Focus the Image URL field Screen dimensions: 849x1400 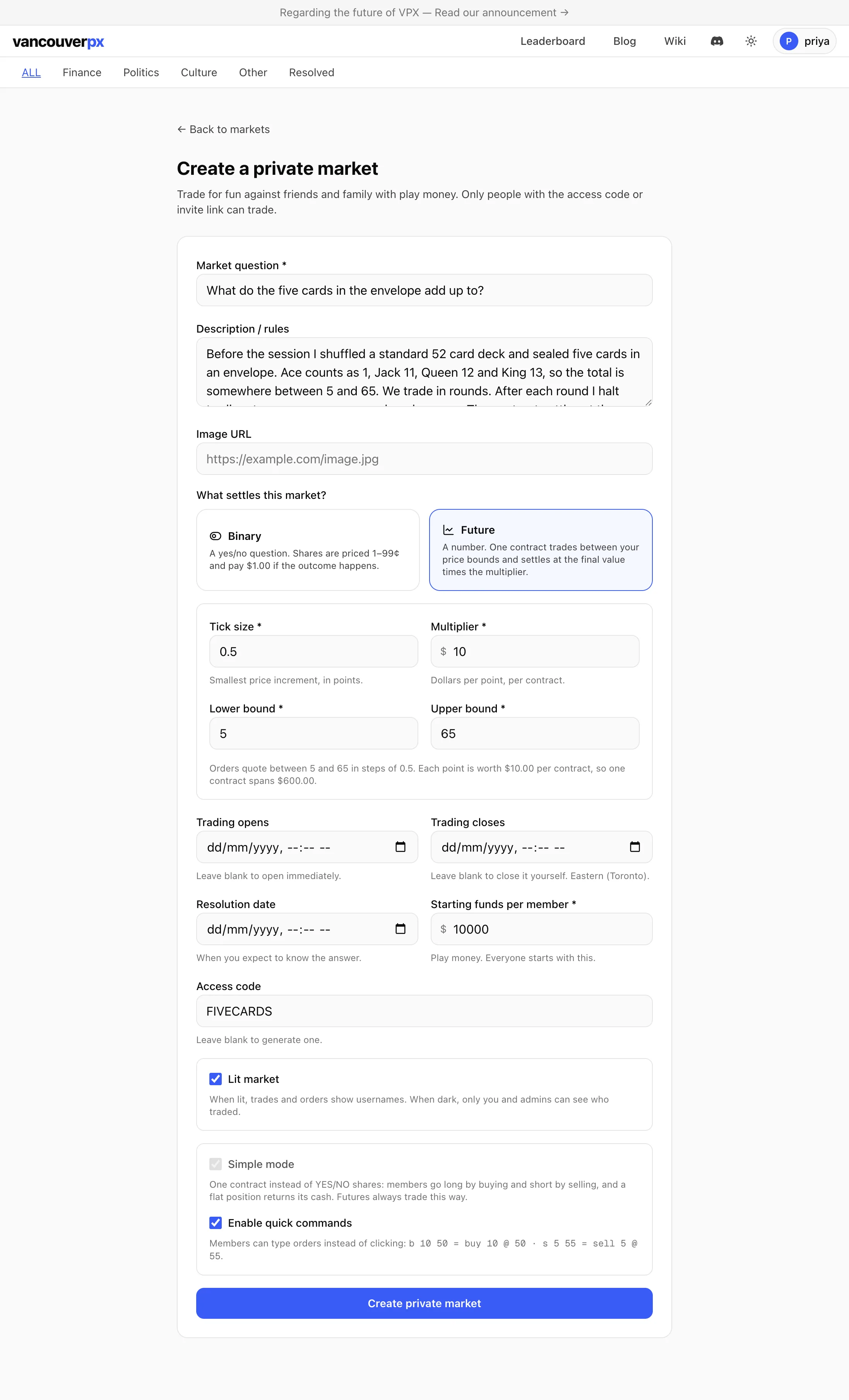424,459
